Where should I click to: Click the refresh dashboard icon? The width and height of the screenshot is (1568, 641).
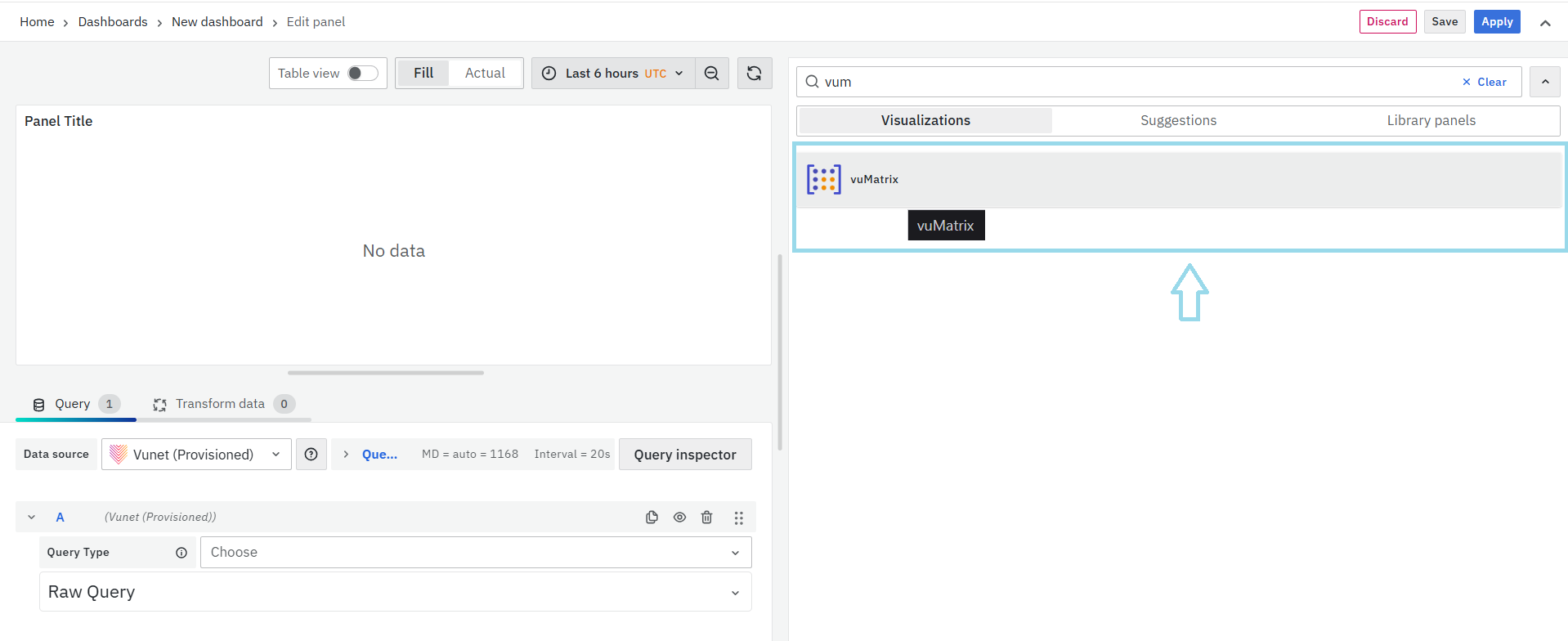754,74
